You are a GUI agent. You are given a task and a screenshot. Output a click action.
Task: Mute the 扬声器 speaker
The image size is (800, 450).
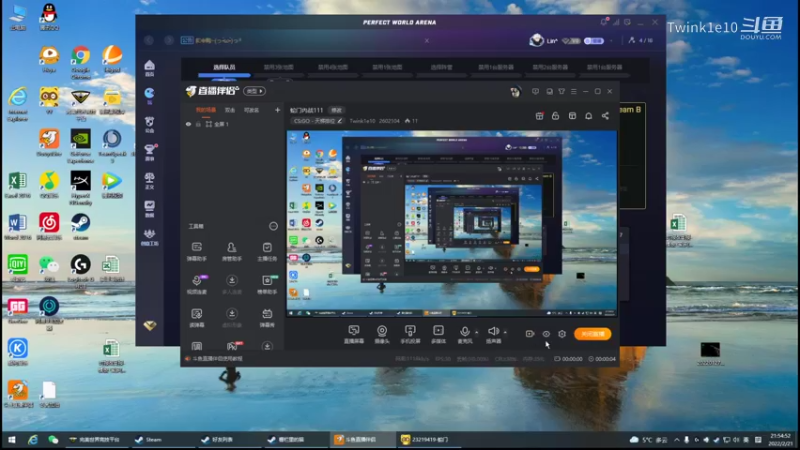coord(493,334)
